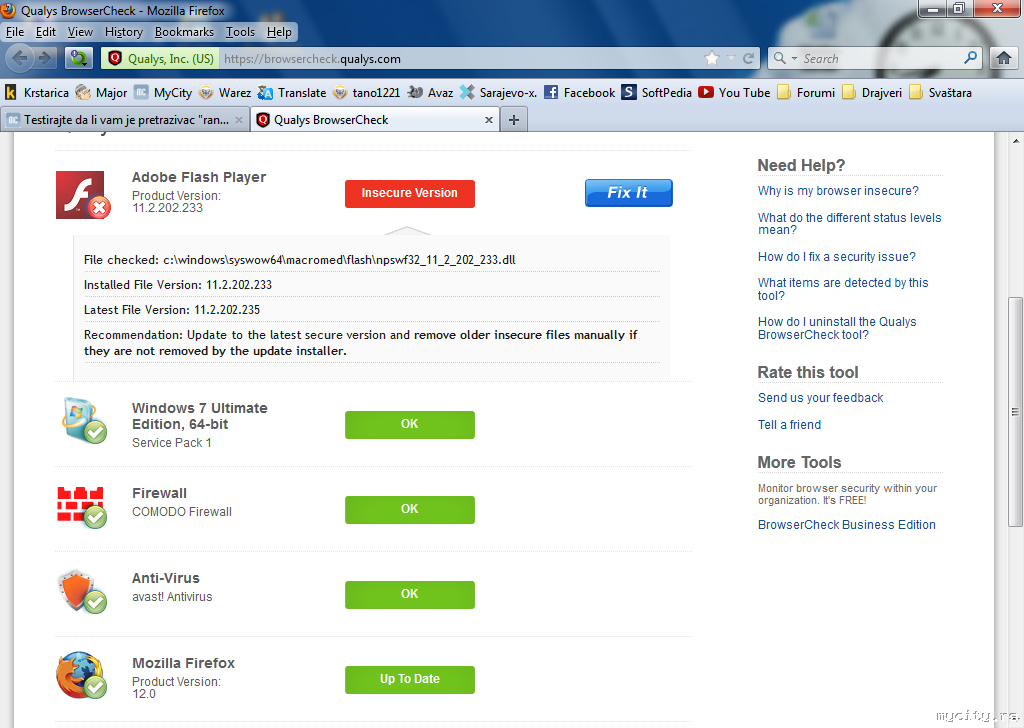Switch to the Testirajte da li vam tab
1024x728 pixels.
[125, 120]
